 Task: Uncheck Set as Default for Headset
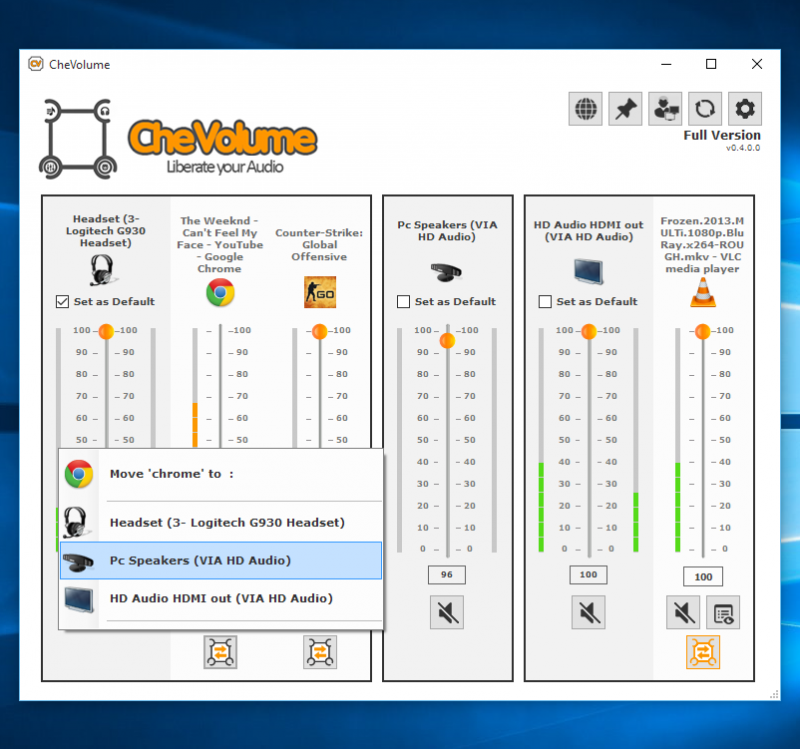click(x=62, y=302)
